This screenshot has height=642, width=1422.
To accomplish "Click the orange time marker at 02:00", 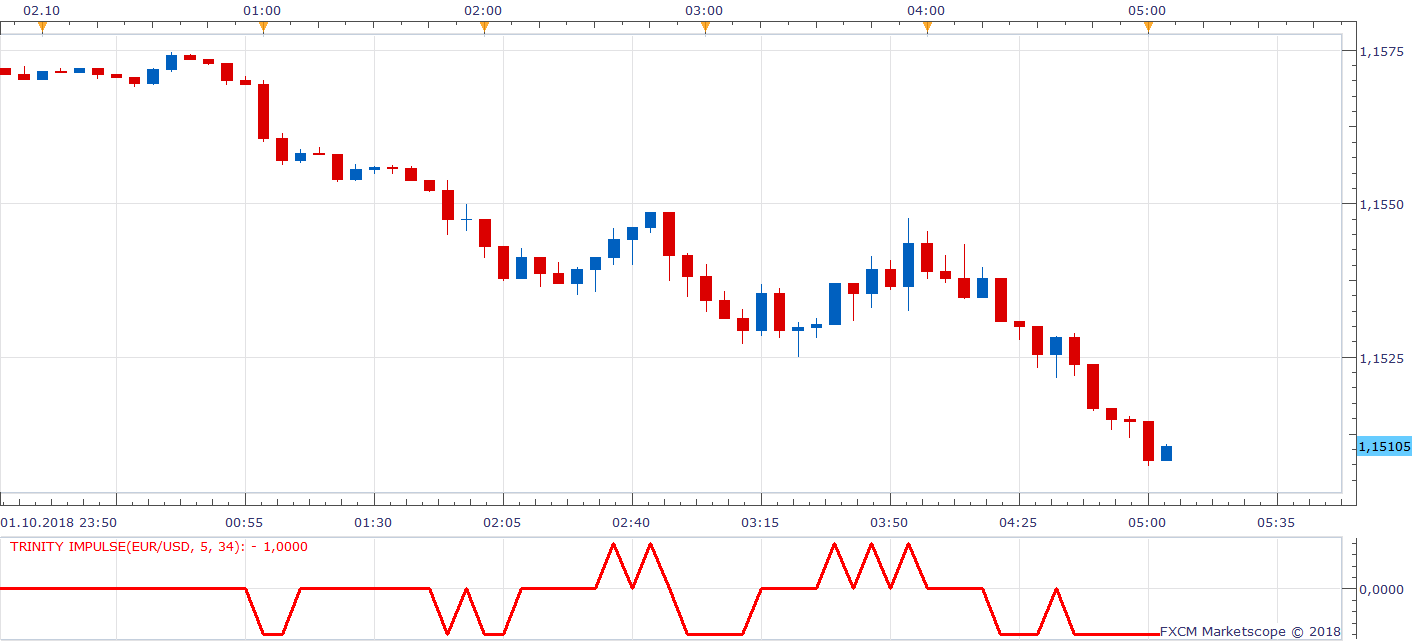I will [484, 28].
